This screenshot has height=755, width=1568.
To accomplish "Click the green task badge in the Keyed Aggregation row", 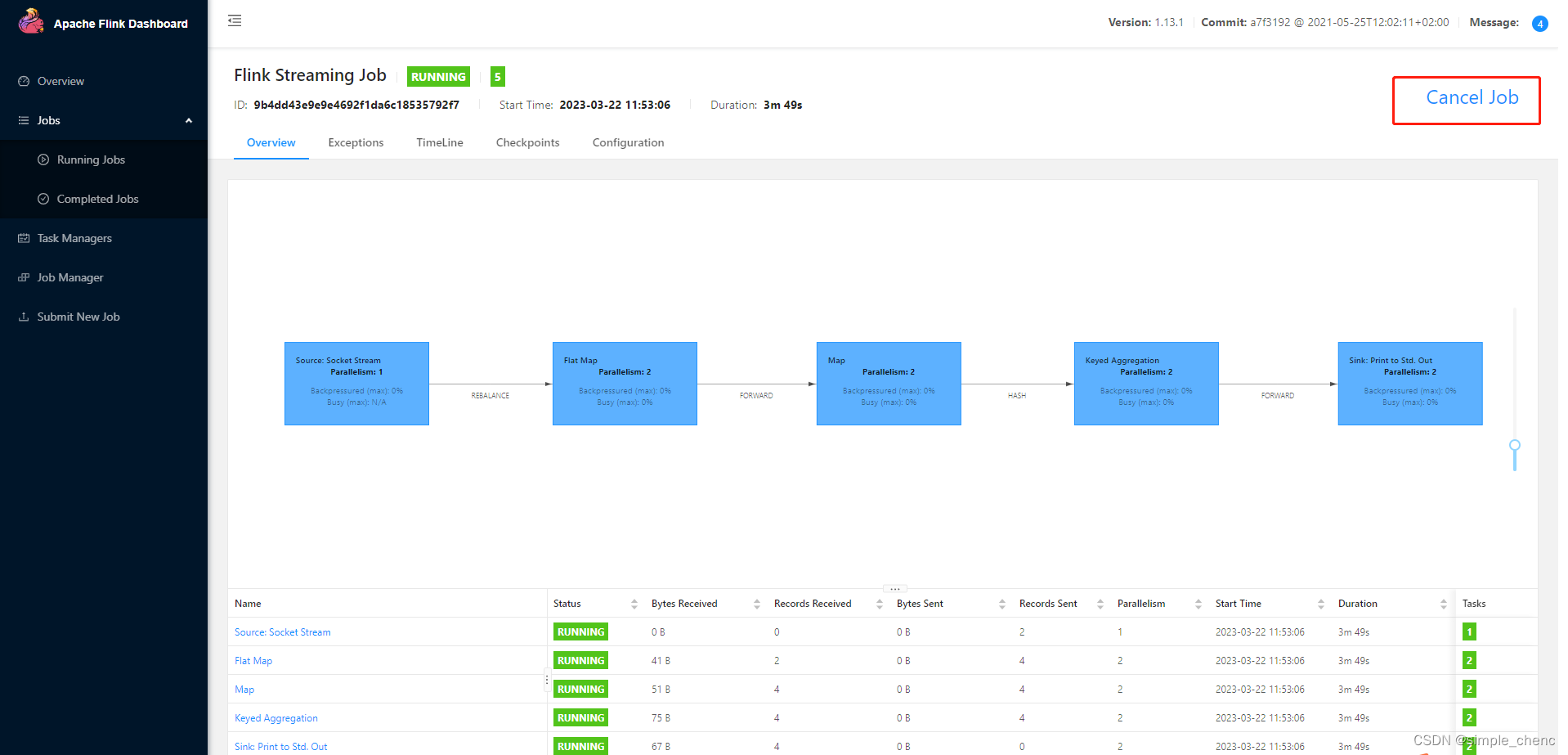I will pyautogui.click(x=1469, y=717).
